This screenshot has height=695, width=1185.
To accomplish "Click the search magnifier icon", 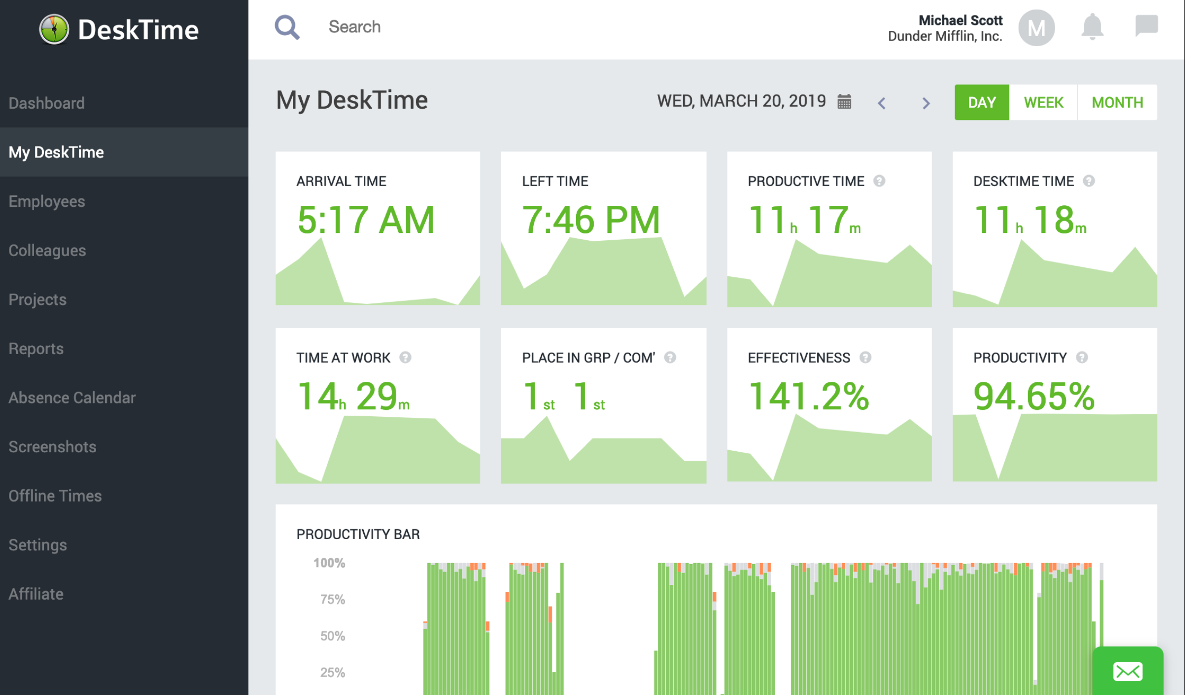I will [x=287, y=27].
